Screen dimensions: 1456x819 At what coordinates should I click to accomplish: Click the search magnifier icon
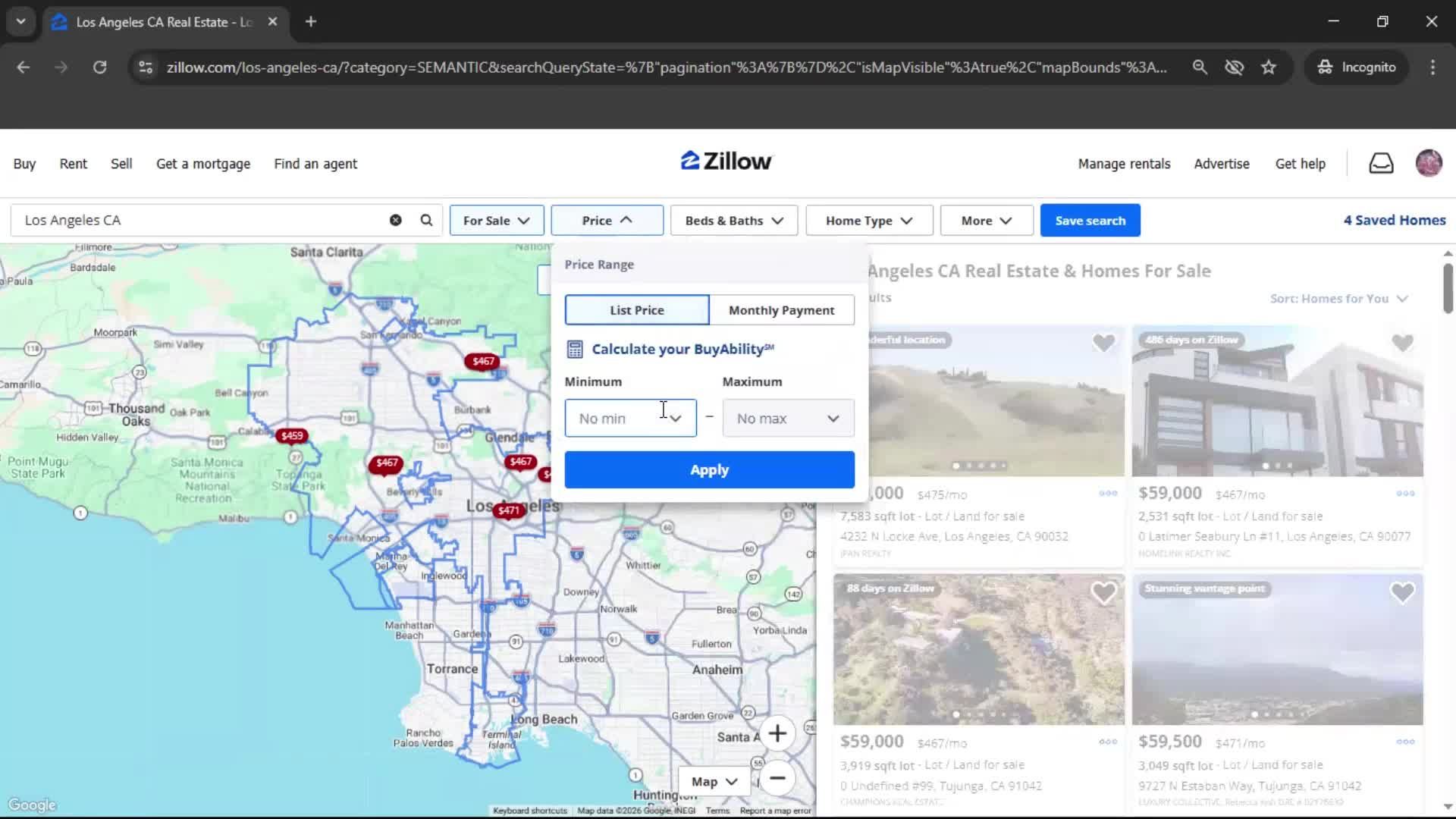click(x=425, y=220)
